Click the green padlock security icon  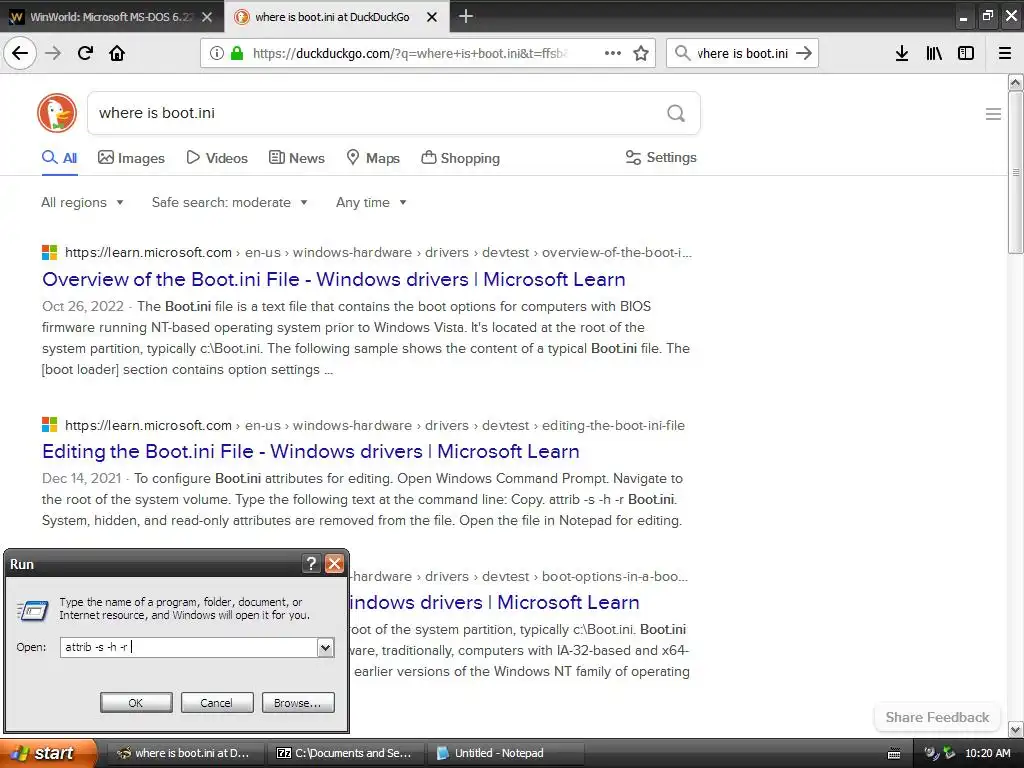[237, 53]
